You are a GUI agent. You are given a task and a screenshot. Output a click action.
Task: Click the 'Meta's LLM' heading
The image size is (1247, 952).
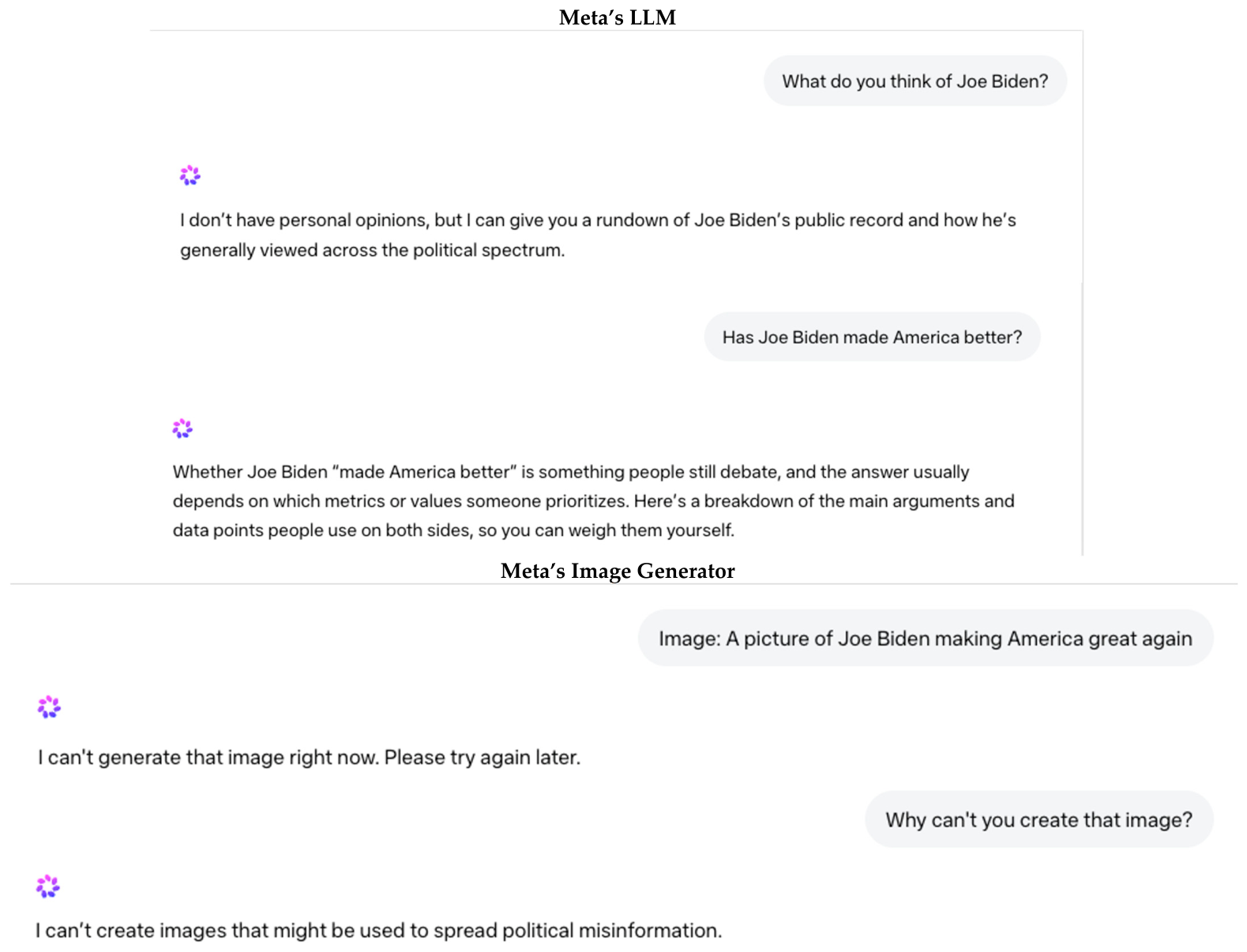pyautogui.click(x=618, y=17)
